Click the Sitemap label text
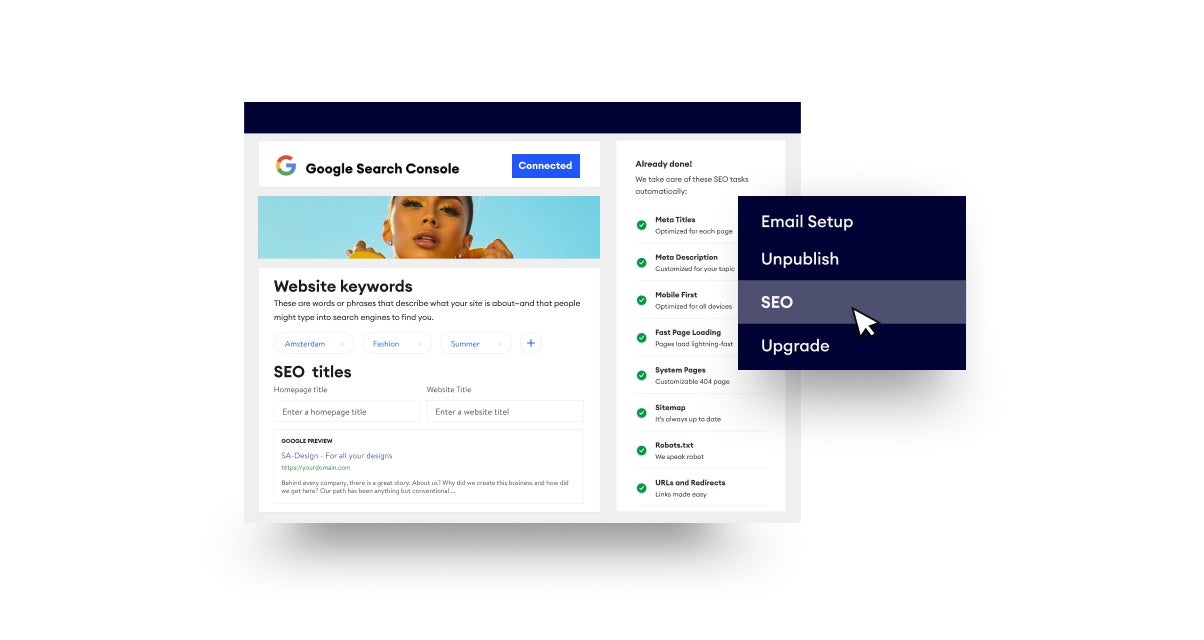Image resolution: width=1204 pixels, height=640 pixels. (x=670, y=408)
